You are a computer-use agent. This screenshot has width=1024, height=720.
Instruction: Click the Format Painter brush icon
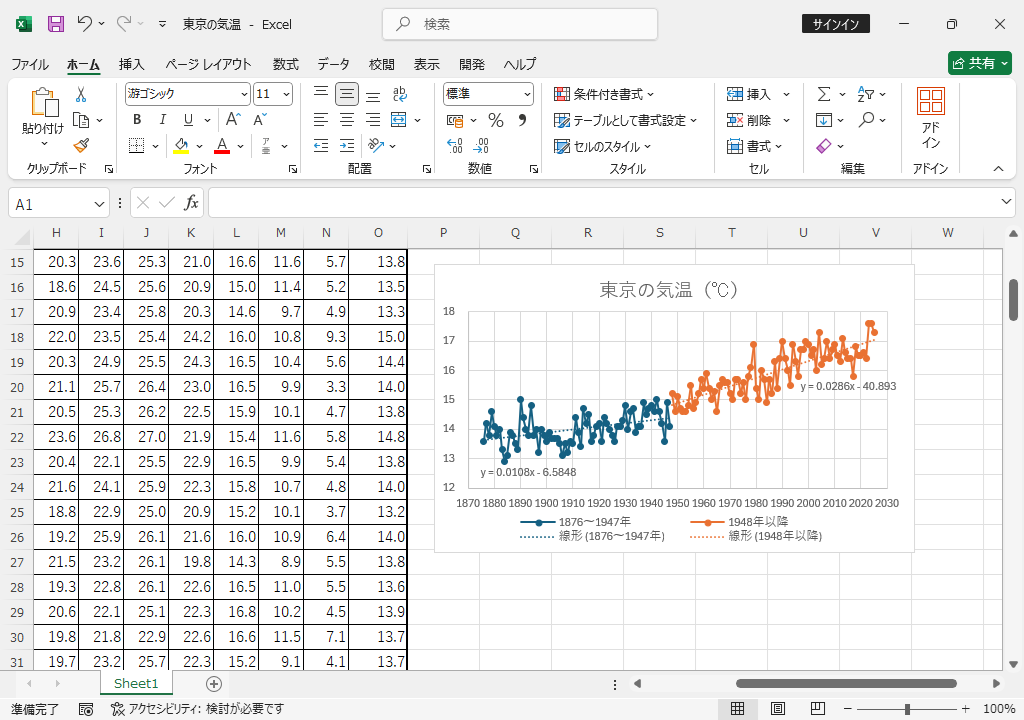click(x=81, y=146)
